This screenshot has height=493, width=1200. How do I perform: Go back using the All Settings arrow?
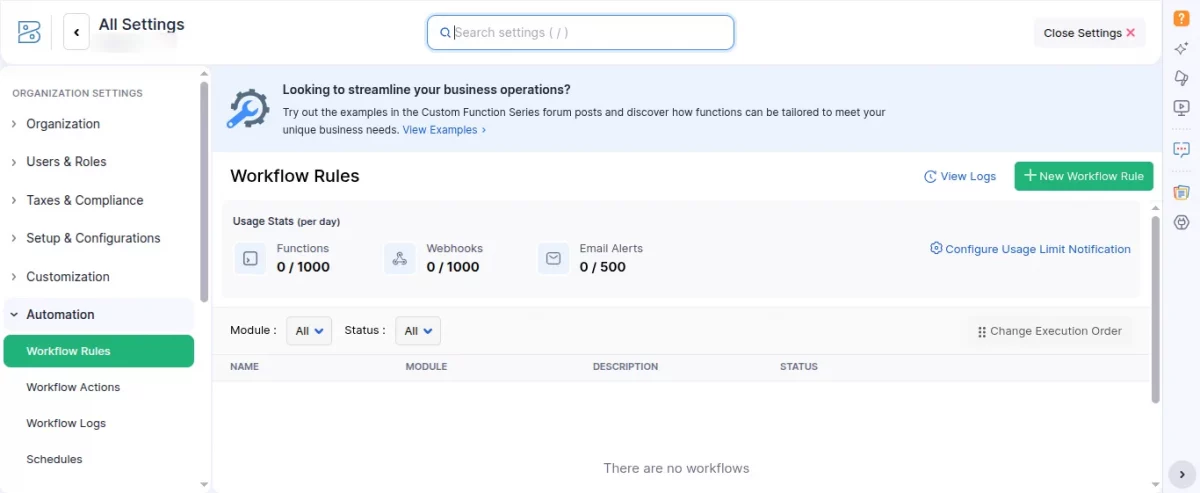[x=76, y=32]
